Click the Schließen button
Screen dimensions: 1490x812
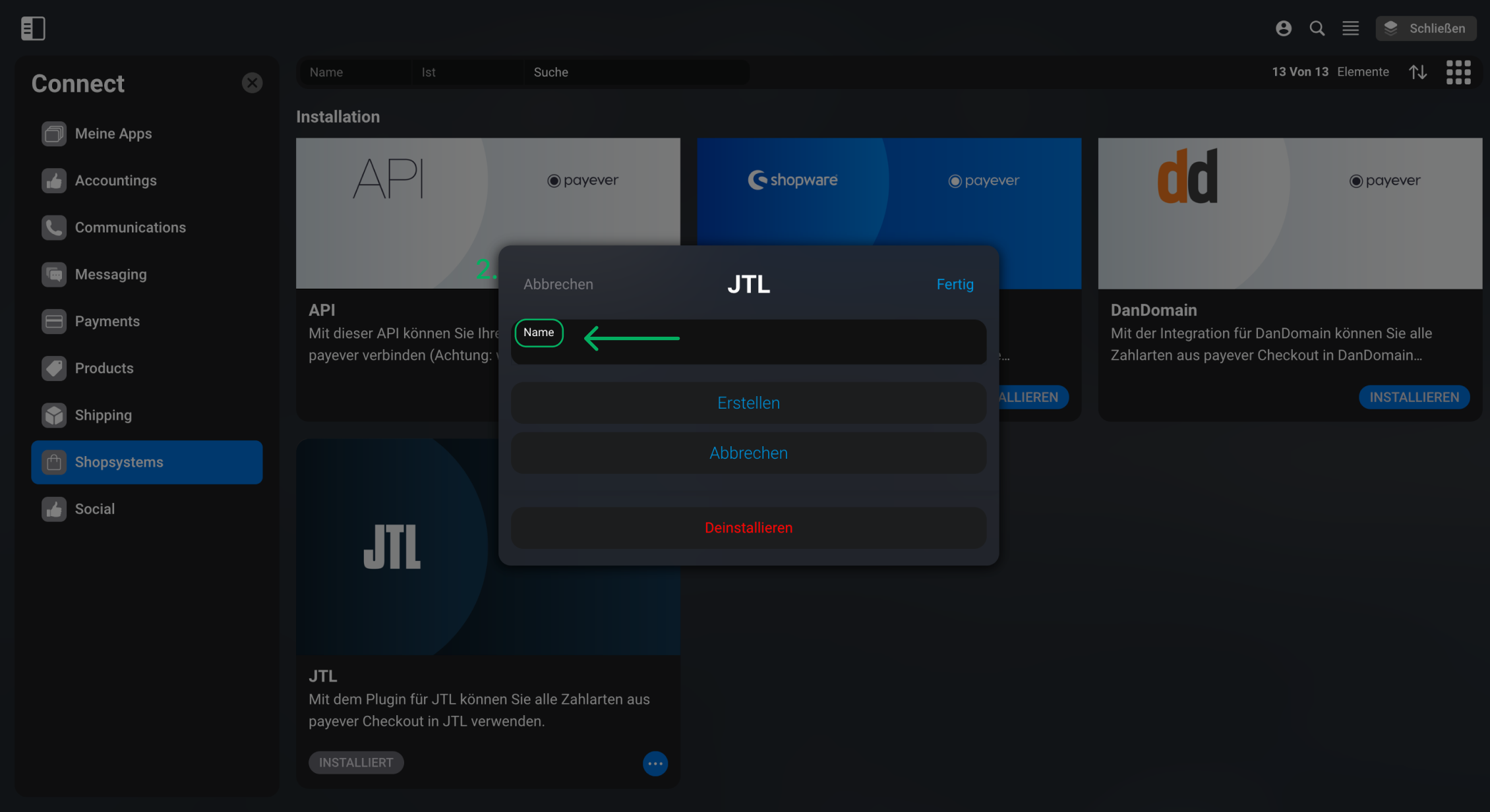pos(1425,28)
